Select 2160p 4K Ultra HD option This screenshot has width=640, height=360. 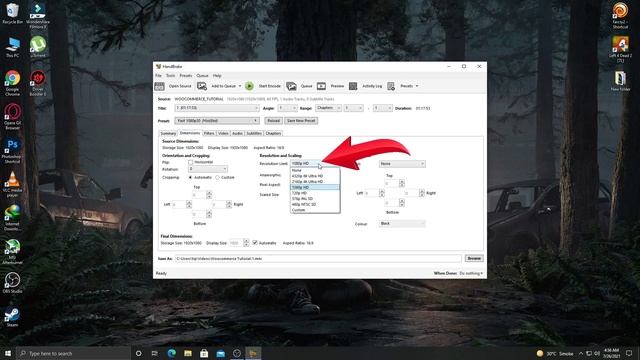pos(315,182)
